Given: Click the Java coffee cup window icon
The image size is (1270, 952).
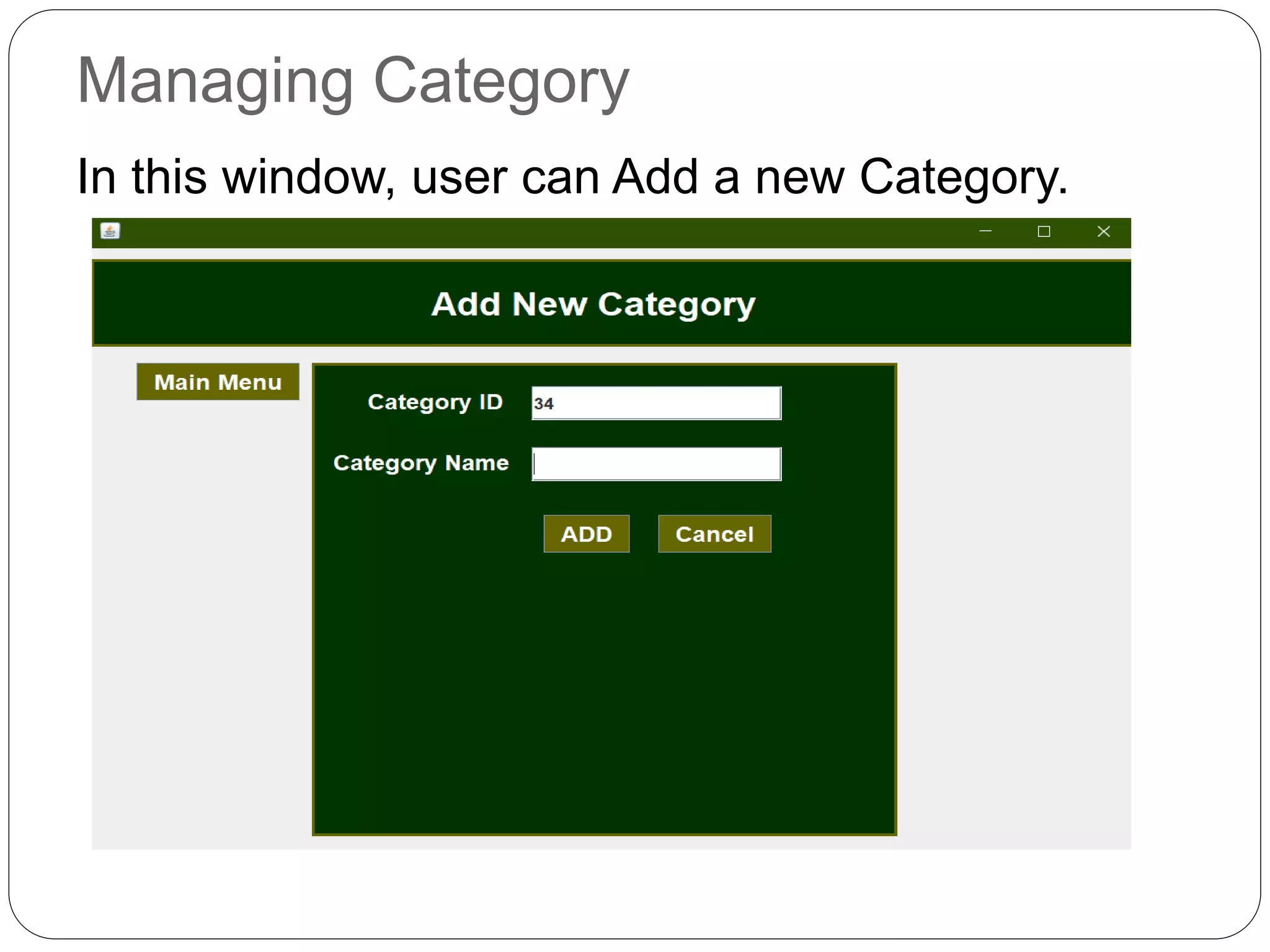Looking at the screenshot, I should [x=110, y=231].
